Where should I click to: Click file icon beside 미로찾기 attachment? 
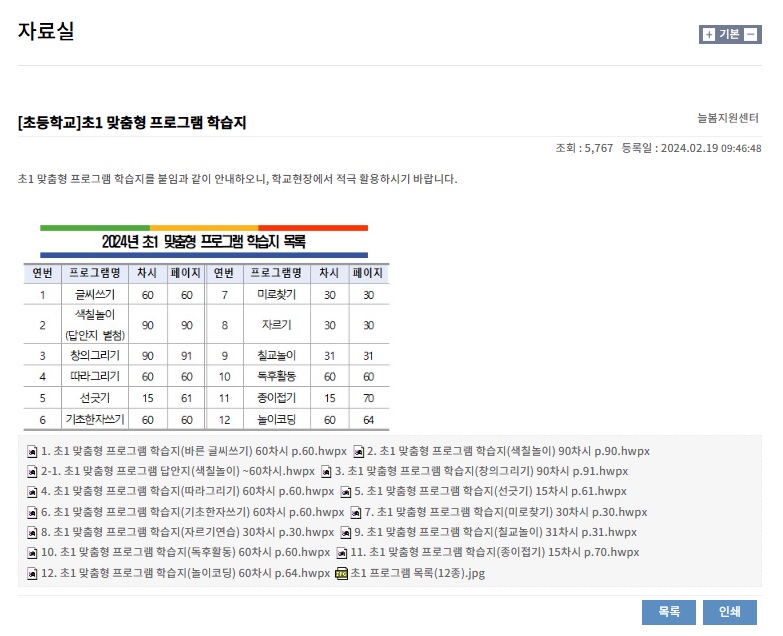point(356,513)
